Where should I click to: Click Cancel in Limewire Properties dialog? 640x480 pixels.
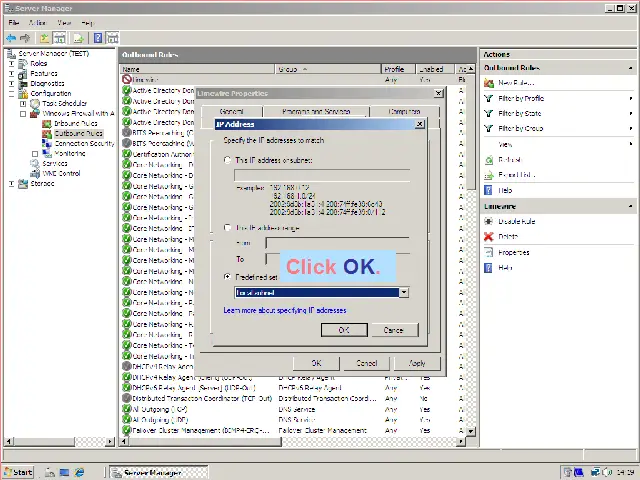tap(367, 363)
